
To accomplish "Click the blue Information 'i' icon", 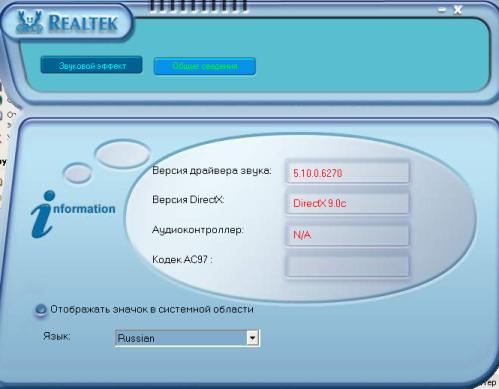I will tap(43, 214).
